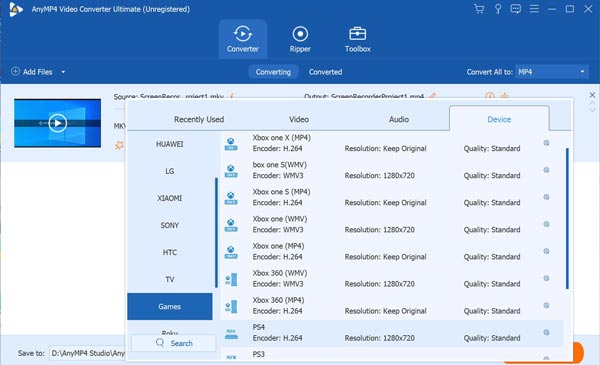
Task: Click the device category list scrollbar
Action: click(216, 233)
